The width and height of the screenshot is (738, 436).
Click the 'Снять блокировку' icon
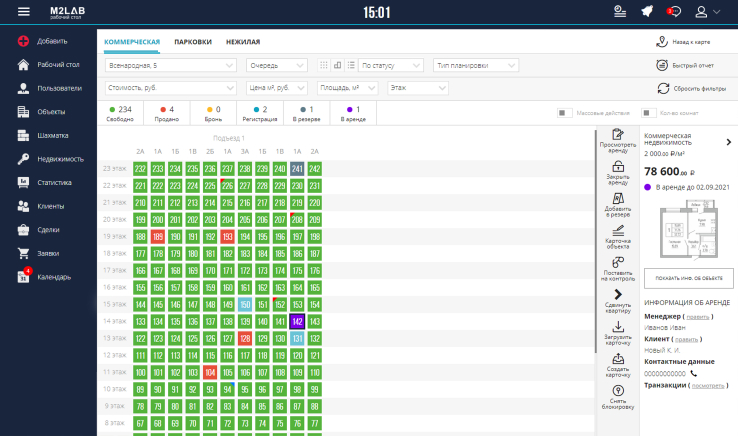(x=617, y=391)
